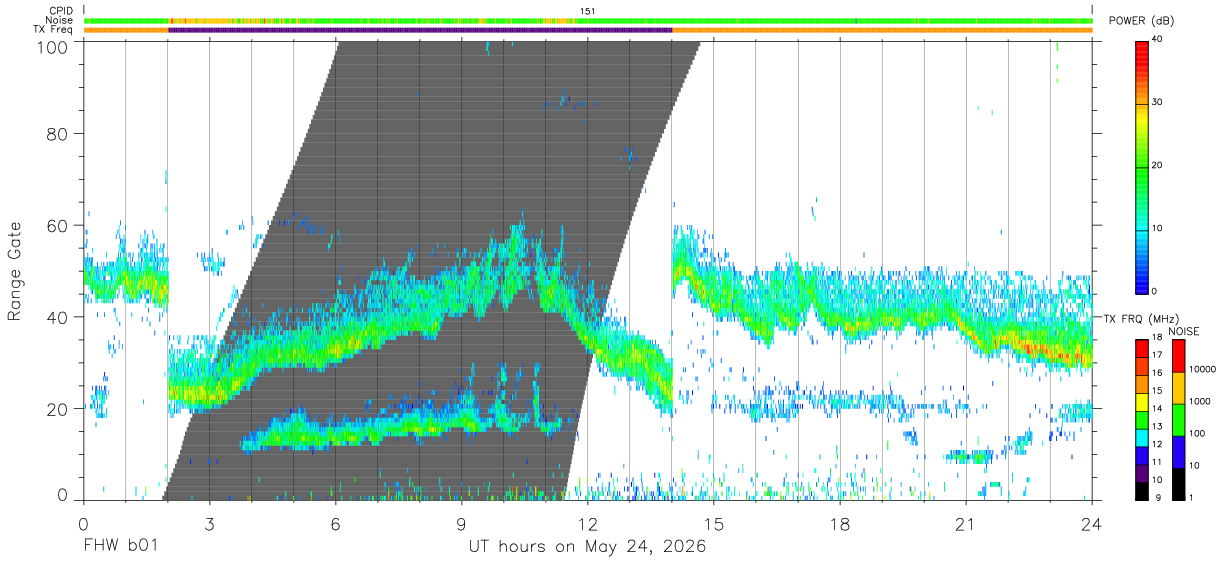This screenshot has width=1228, height=567.
Task: Click the '10000' label on the NOISE legend
Action: tap(1201, 370)
